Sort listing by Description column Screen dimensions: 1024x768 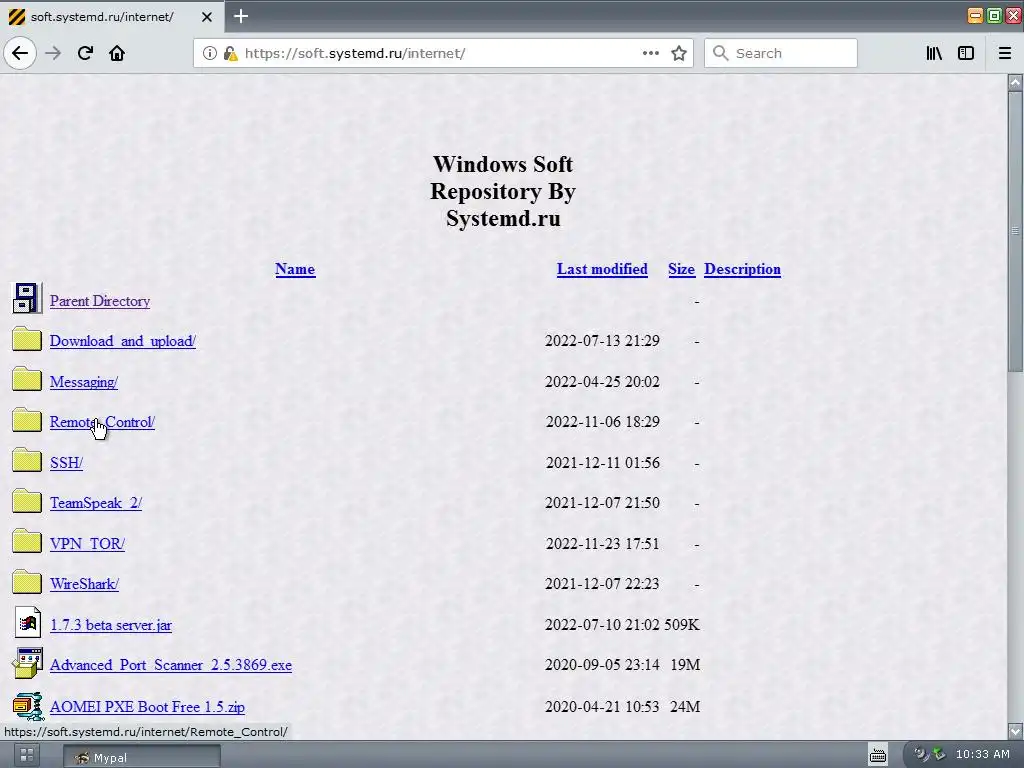743,269
